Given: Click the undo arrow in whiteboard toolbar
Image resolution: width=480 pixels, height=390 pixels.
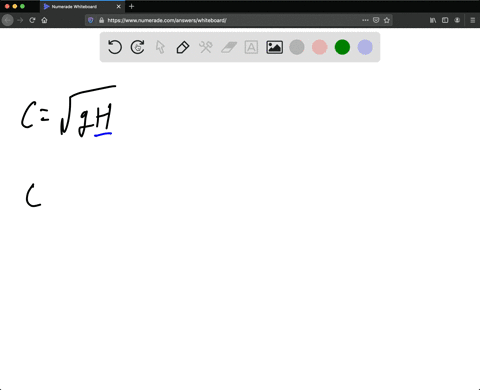Looking at the screenshot, I should coord(115,47).
